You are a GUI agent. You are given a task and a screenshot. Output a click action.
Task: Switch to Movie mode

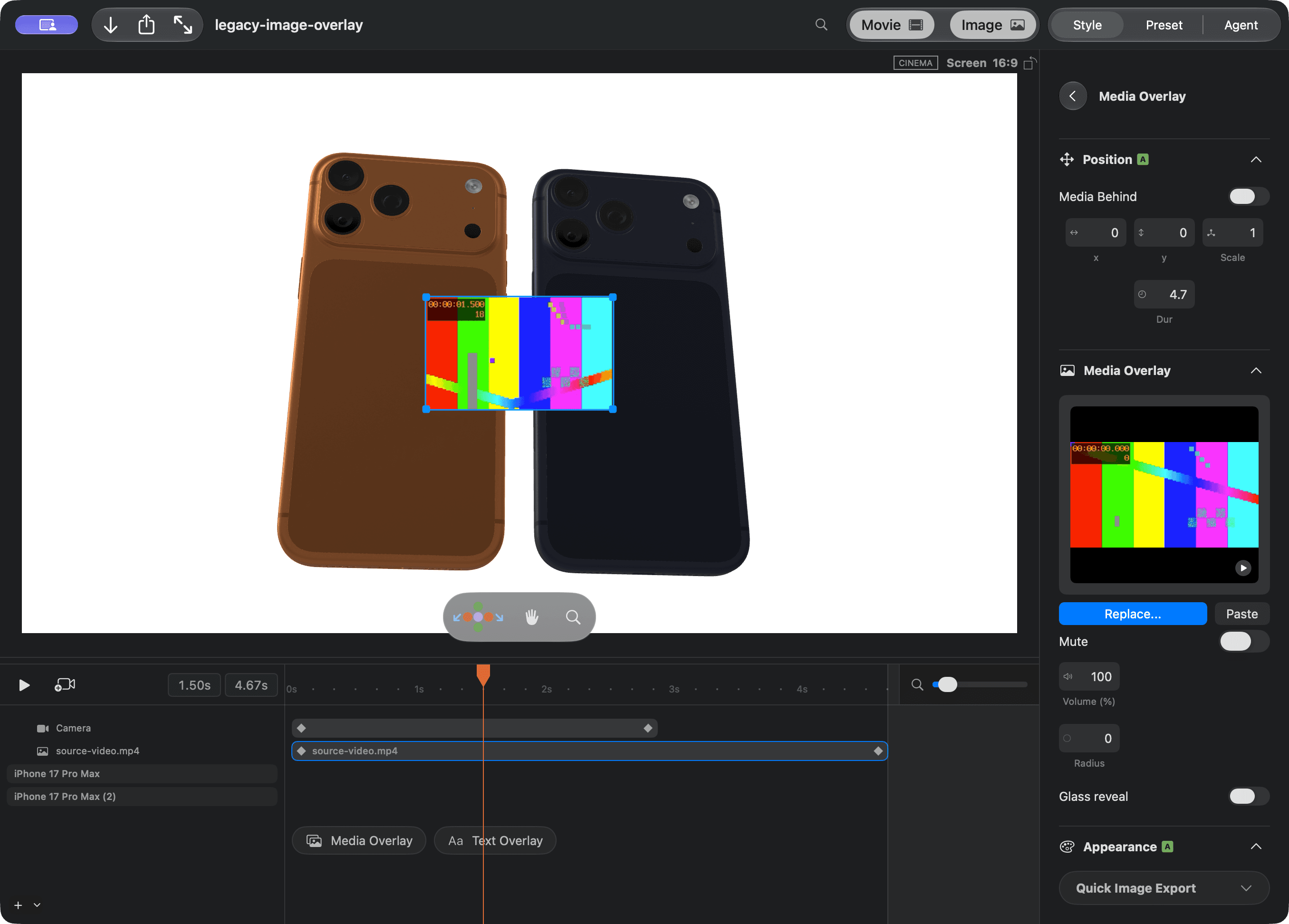tap(892, 25)
